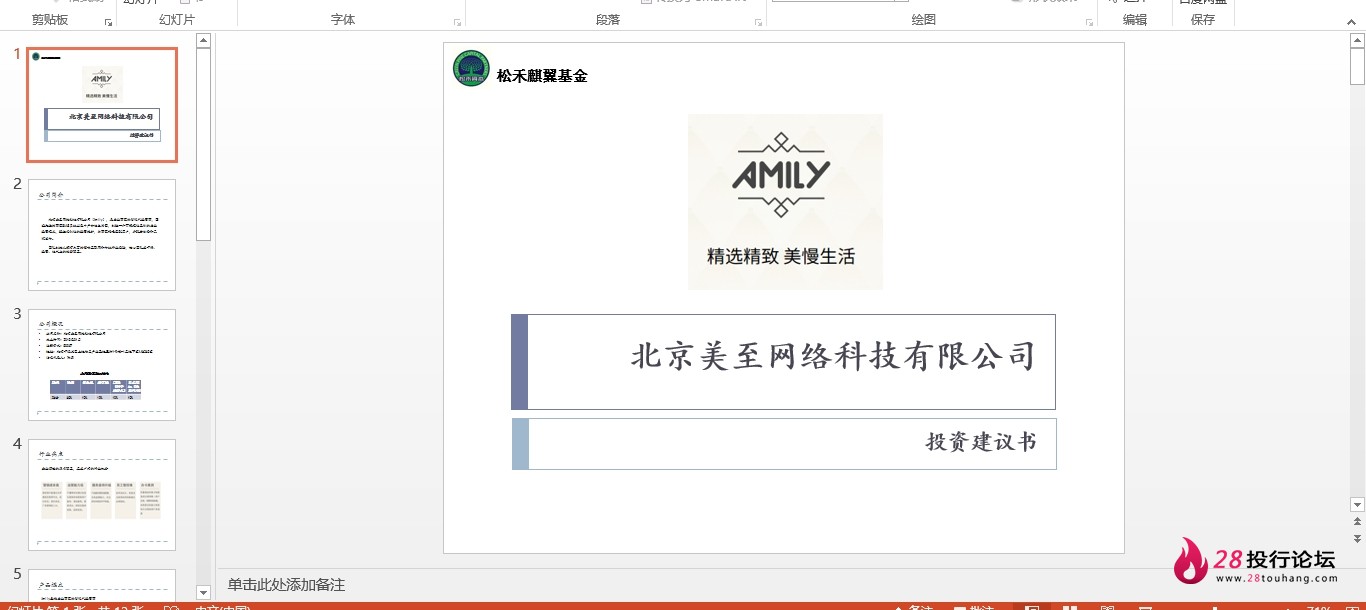Click the main slide area scroll-down arrow
This screenshot has height=610, width=1366.
(1357, 505)
